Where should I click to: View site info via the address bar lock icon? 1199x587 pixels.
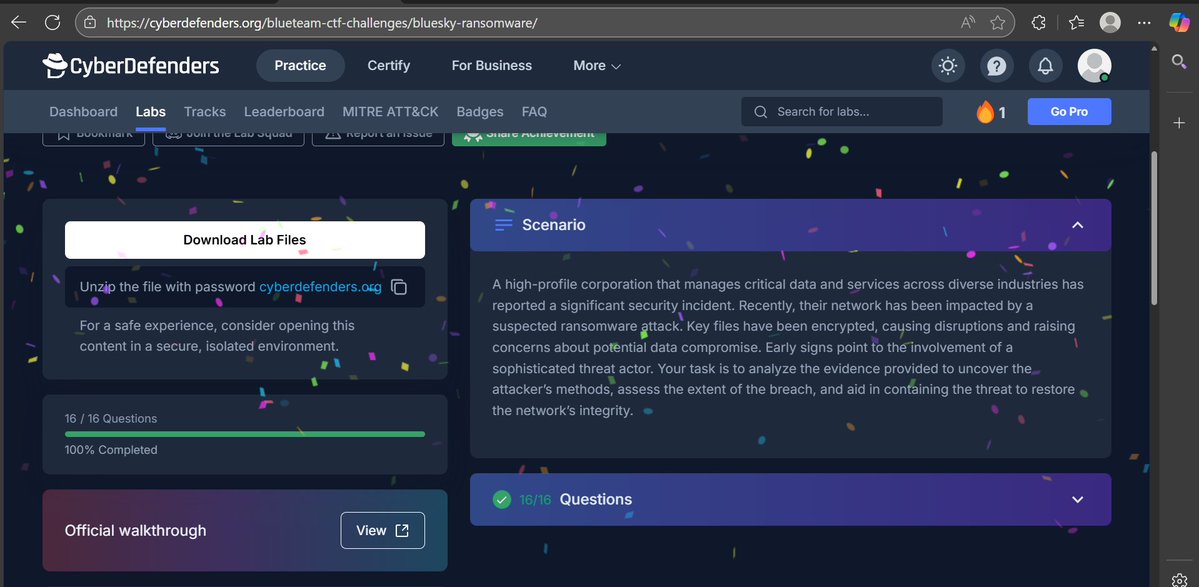90,23
